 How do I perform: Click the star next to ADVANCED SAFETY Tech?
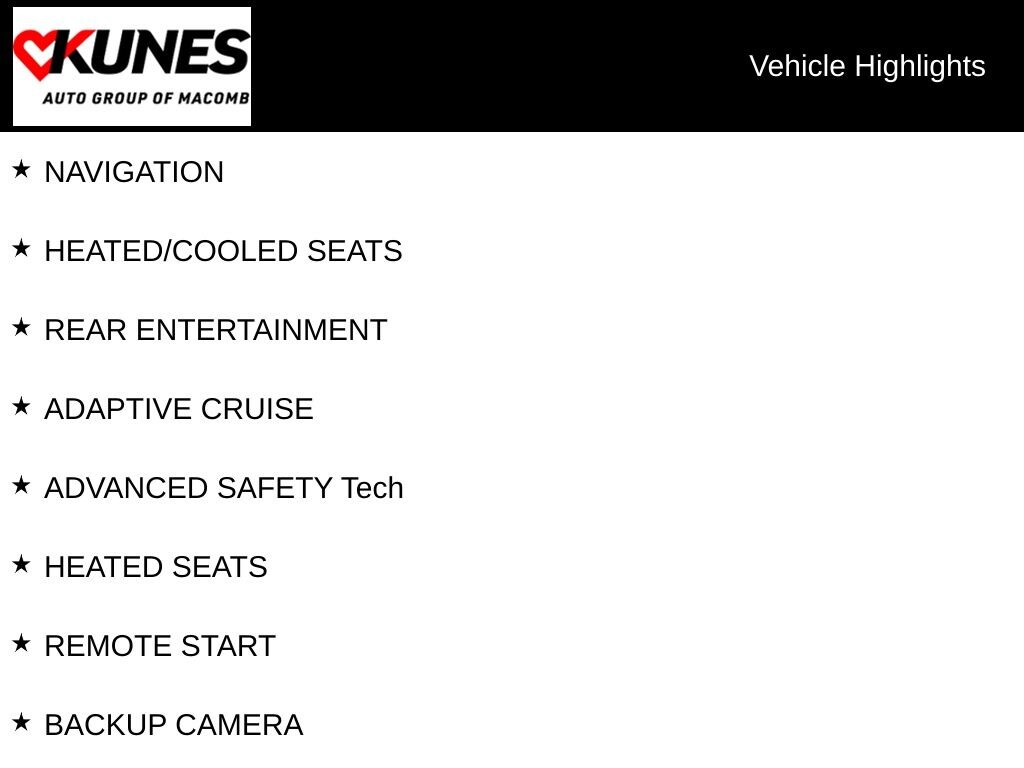click(x=21, y=486)
